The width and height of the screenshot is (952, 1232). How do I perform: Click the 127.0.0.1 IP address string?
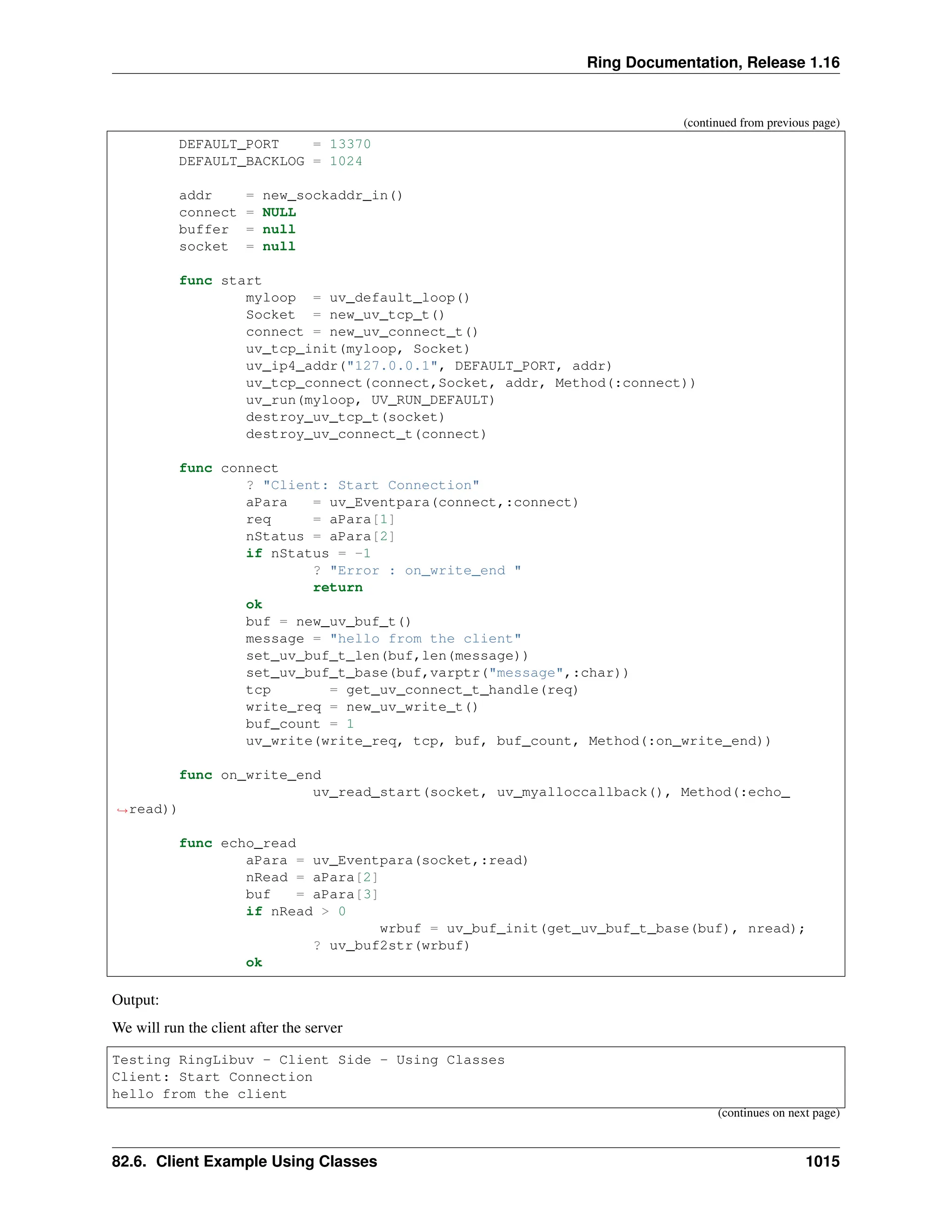click(x=392, y=366)
